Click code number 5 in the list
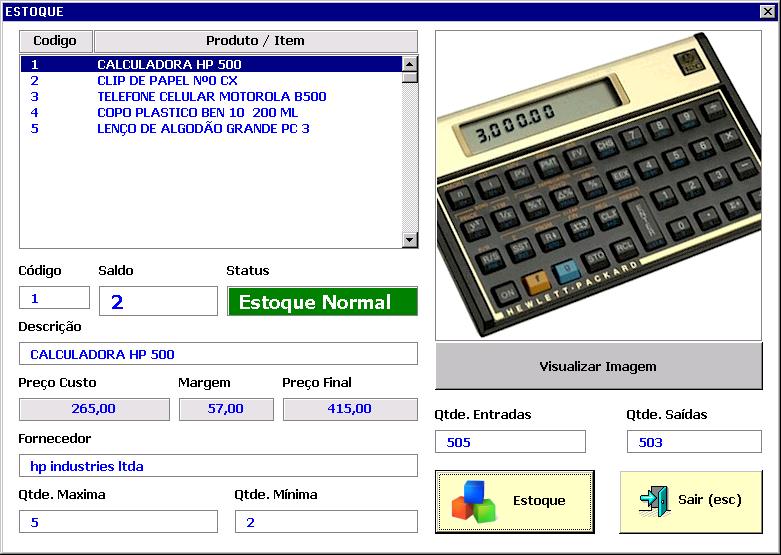The image size is (781, 555). 34,129
